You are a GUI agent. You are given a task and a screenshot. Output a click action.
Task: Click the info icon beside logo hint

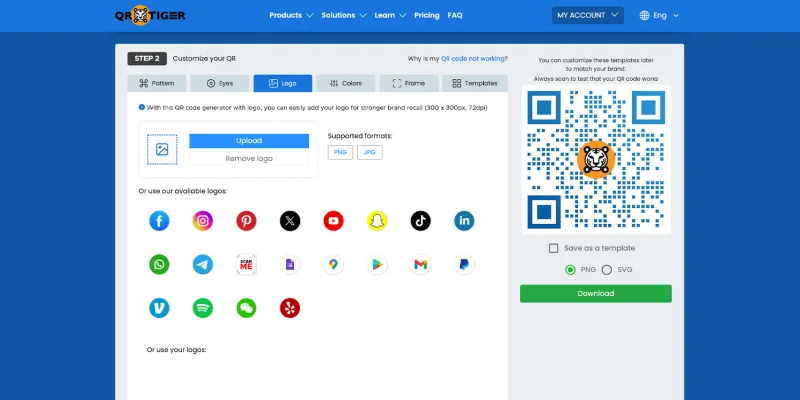[x=142, y=107]
